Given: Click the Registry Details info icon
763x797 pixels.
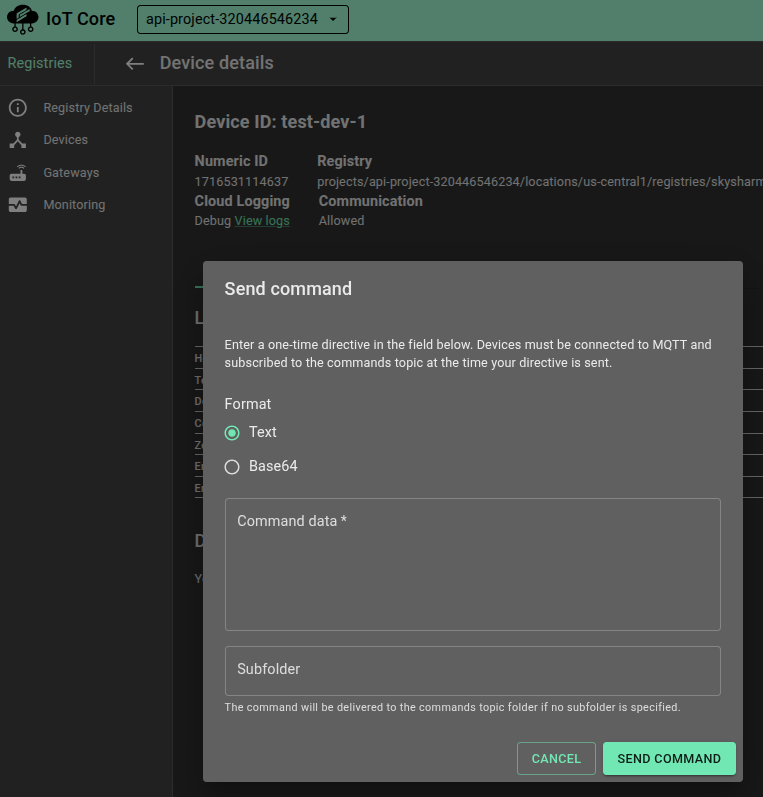Looking at the screenshot, I should coord(18,108).
